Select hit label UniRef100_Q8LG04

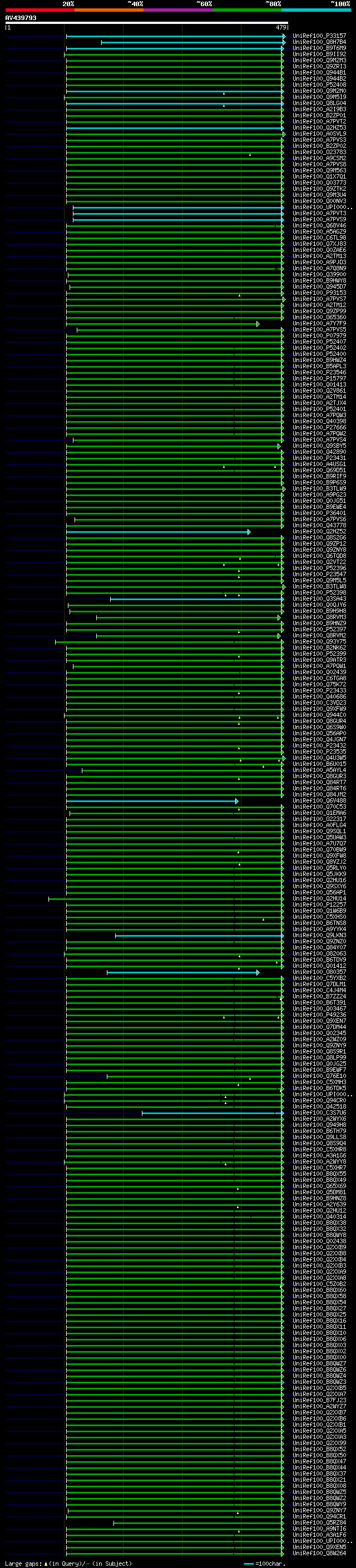click(x=319, y=103)
